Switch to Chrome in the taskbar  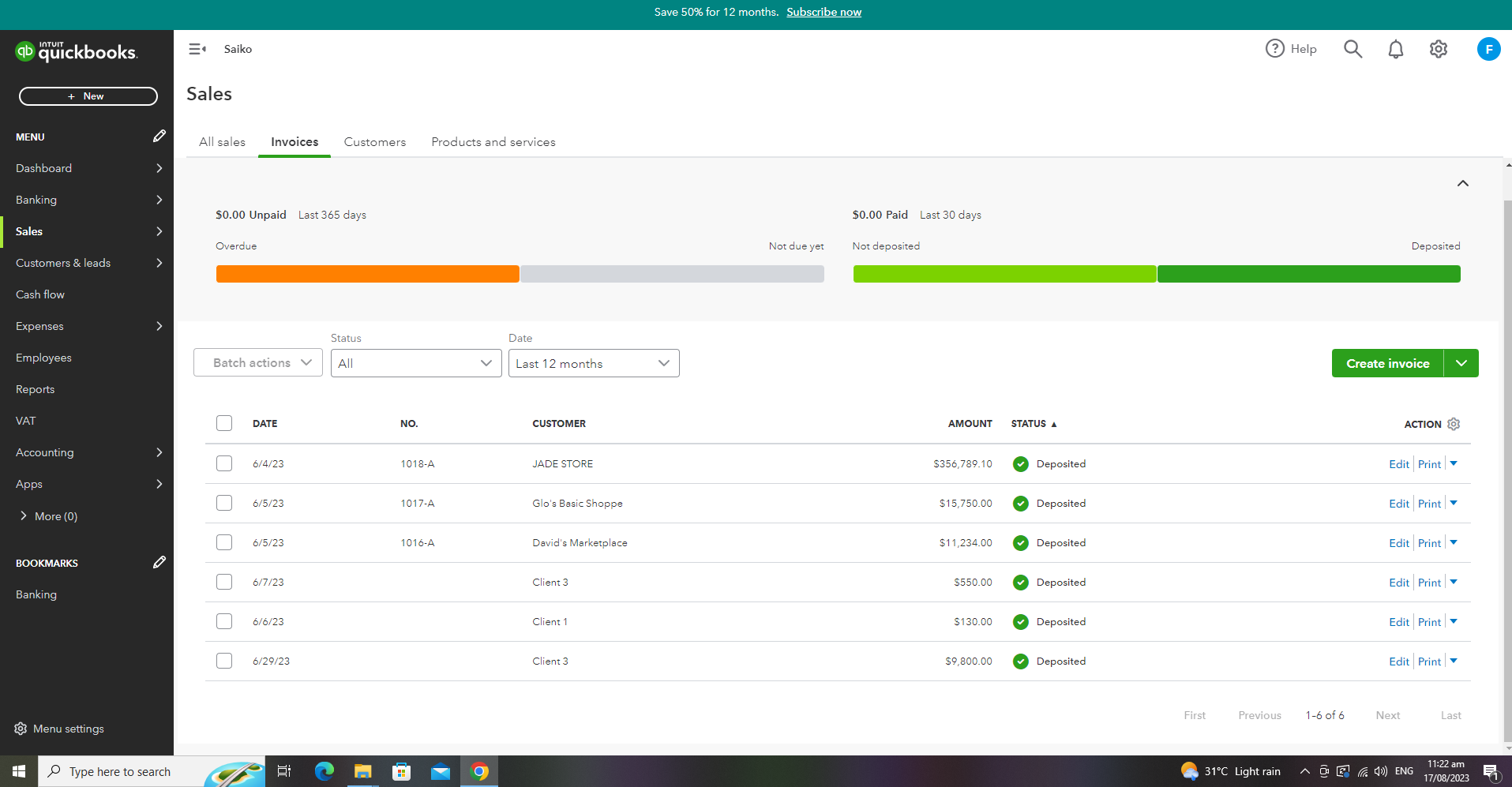click(x=479, y=771)
